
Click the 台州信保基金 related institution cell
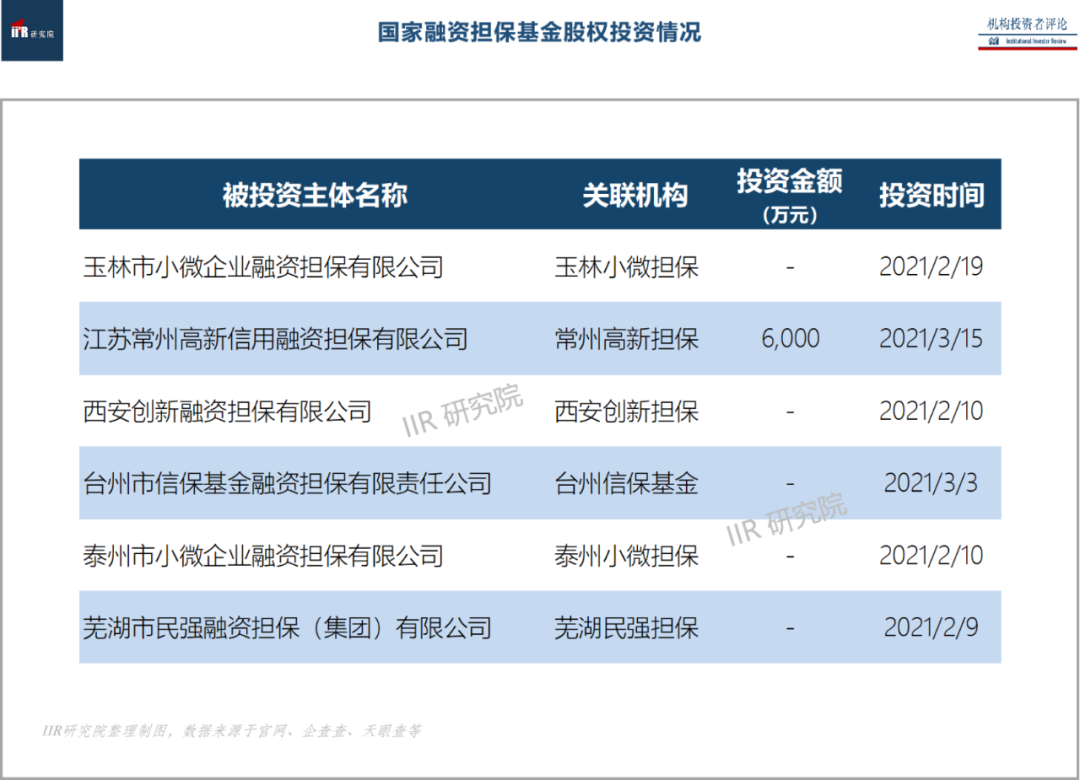(626, 484)
